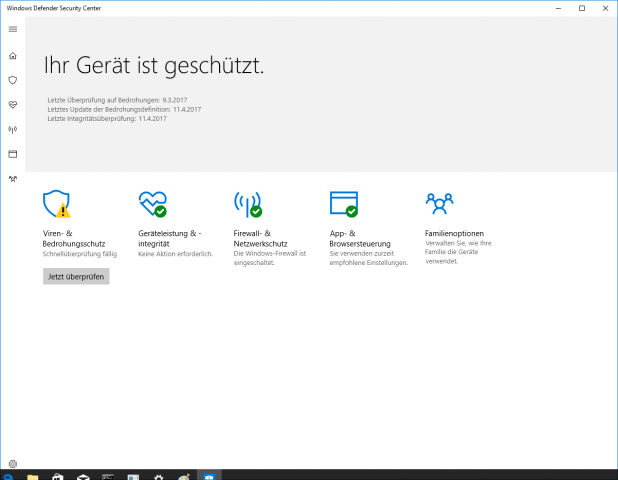Open virus protection shield sidebar icon
Image resolution: width=618 pixels, height=480 pixels.
[13, 80]
